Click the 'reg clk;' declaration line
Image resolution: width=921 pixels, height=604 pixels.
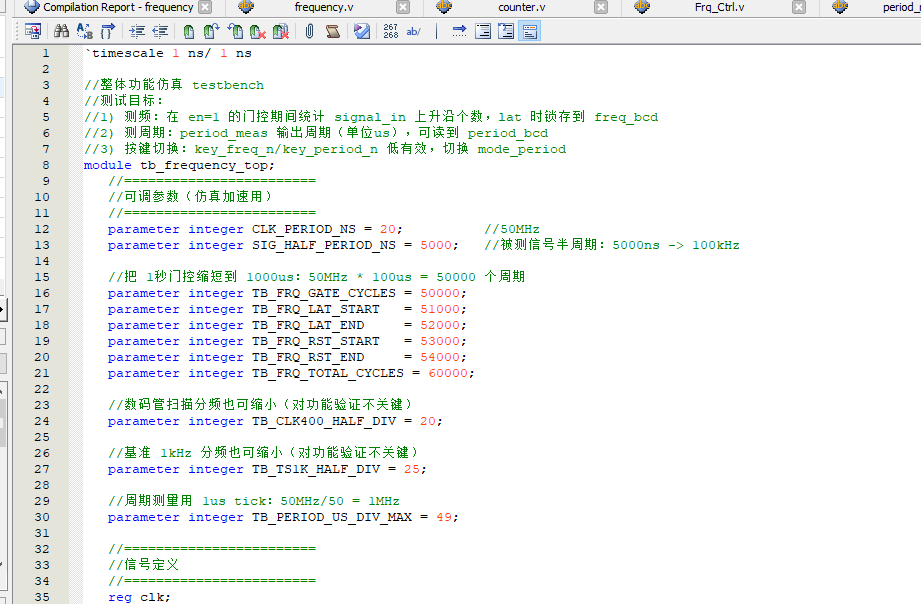coord(139,597)
